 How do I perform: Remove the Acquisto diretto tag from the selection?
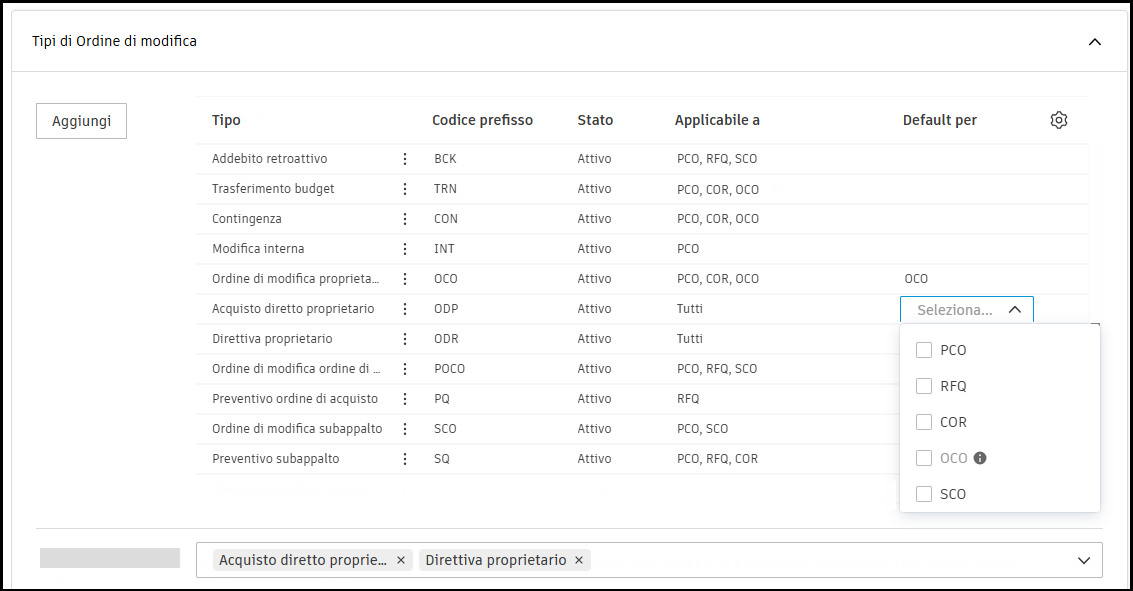tap(400, 560)
